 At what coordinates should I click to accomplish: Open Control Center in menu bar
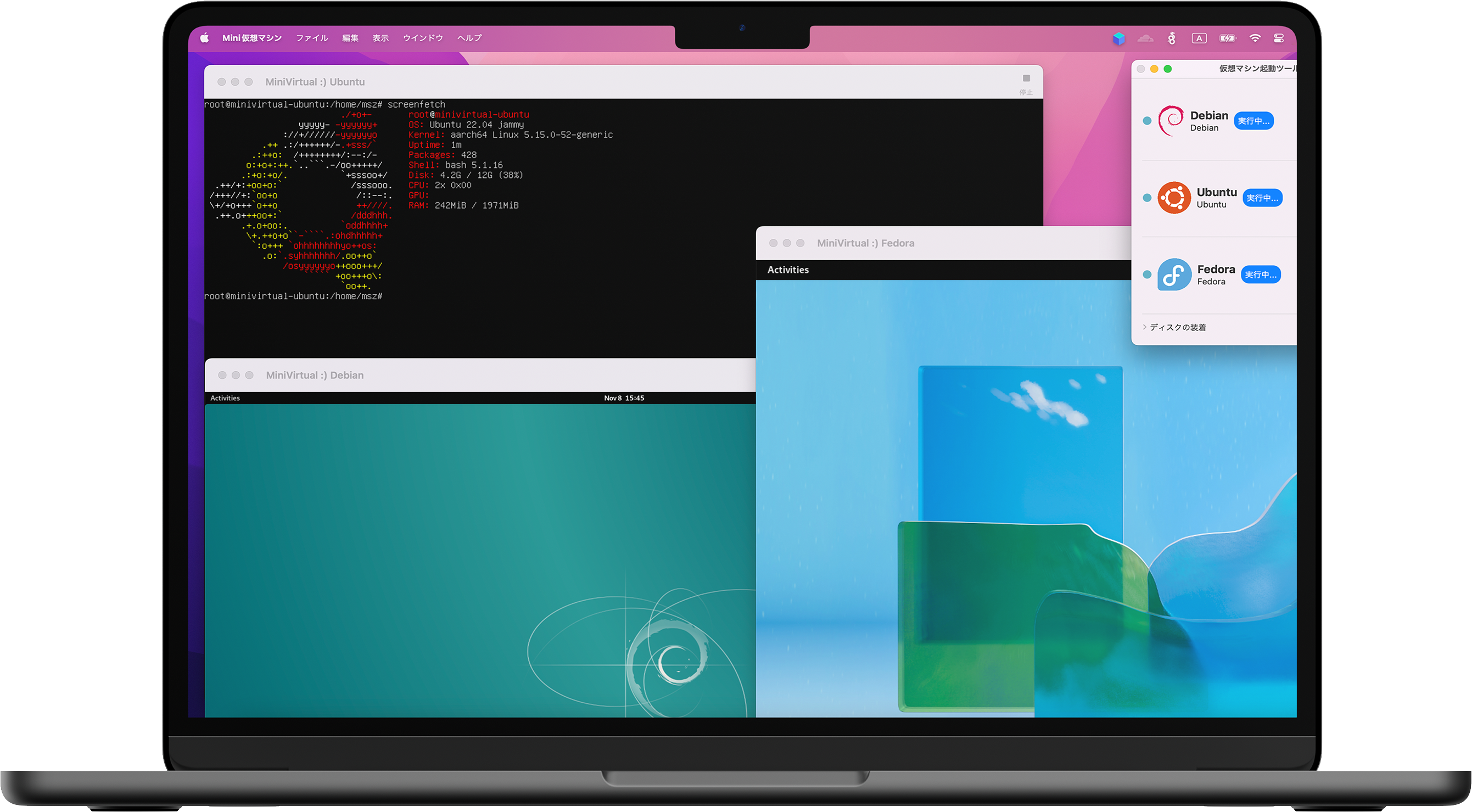click(x=1279, y=38)
